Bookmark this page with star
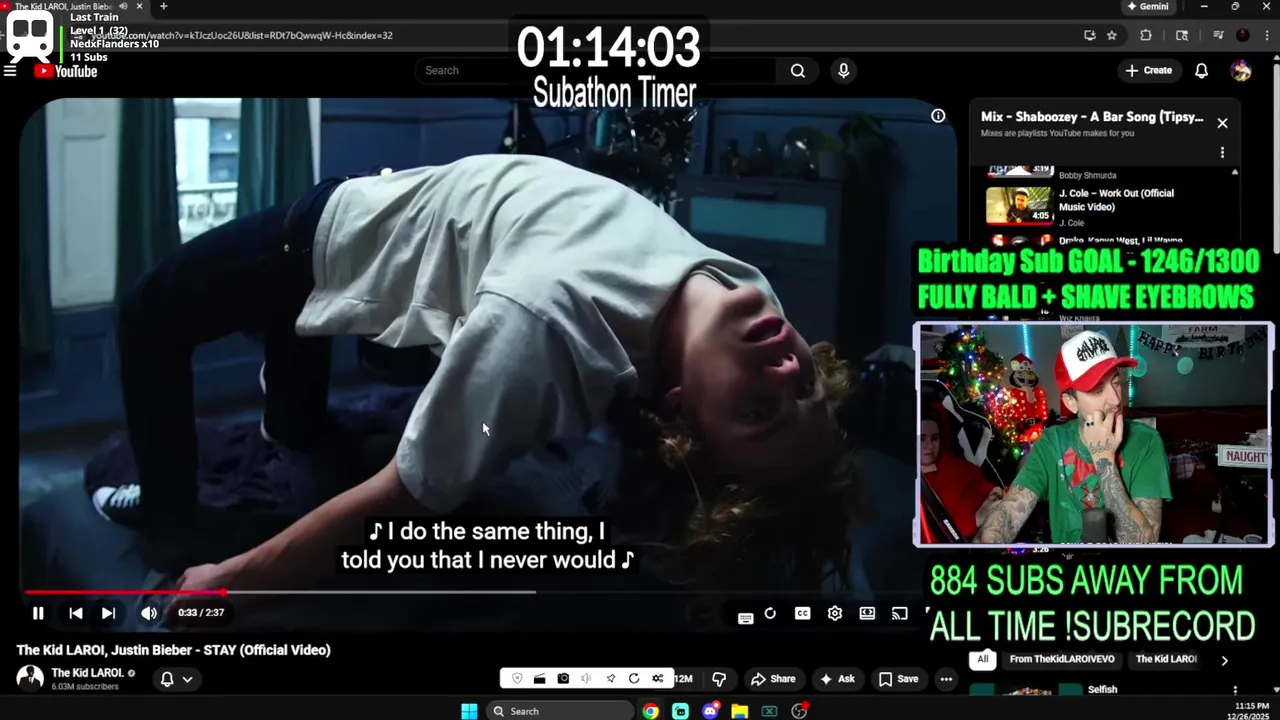The width and height of the screenshot is (1280, 720). (1112, 35)
